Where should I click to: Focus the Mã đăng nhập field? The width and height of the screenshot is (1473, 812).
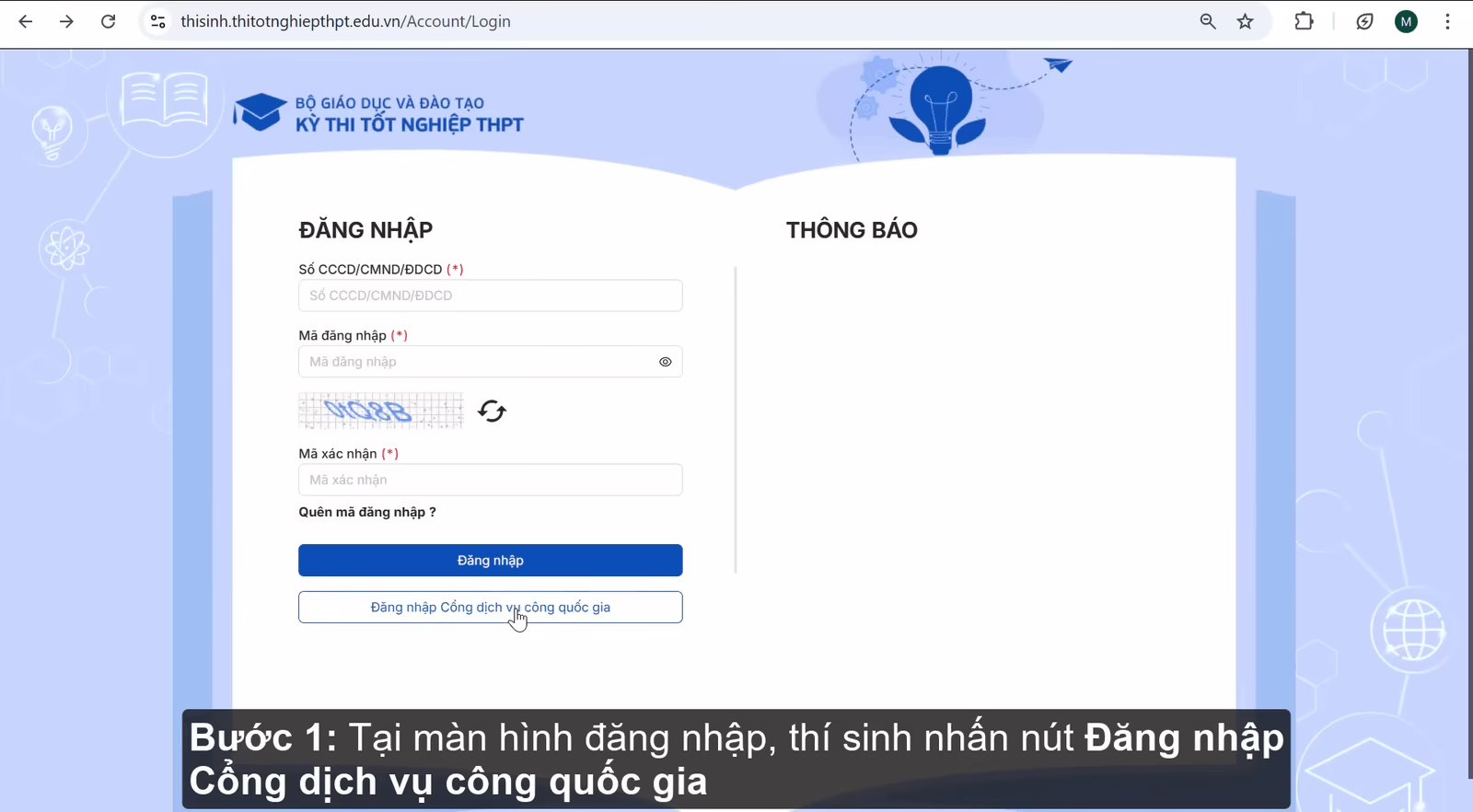[491, 362]
